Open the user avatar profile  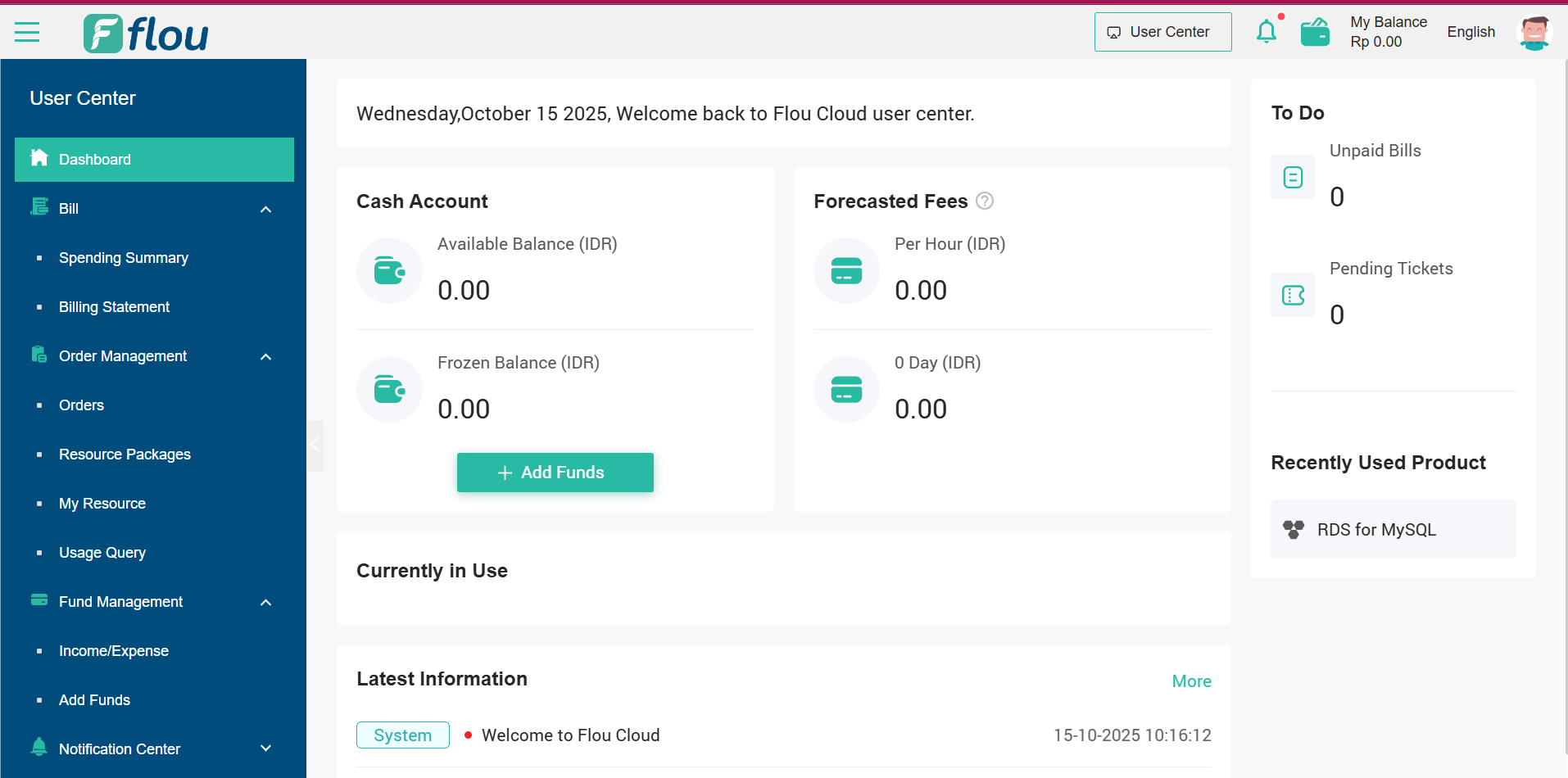click(x=1534, y=33)
